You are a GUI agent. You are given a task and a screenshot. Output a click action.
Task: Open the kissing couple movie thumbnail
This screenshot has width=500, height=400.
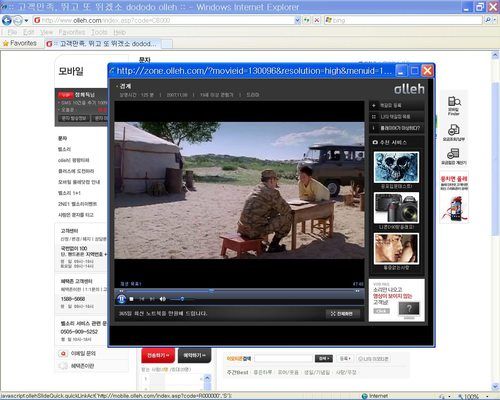click(x=396, y=249)
